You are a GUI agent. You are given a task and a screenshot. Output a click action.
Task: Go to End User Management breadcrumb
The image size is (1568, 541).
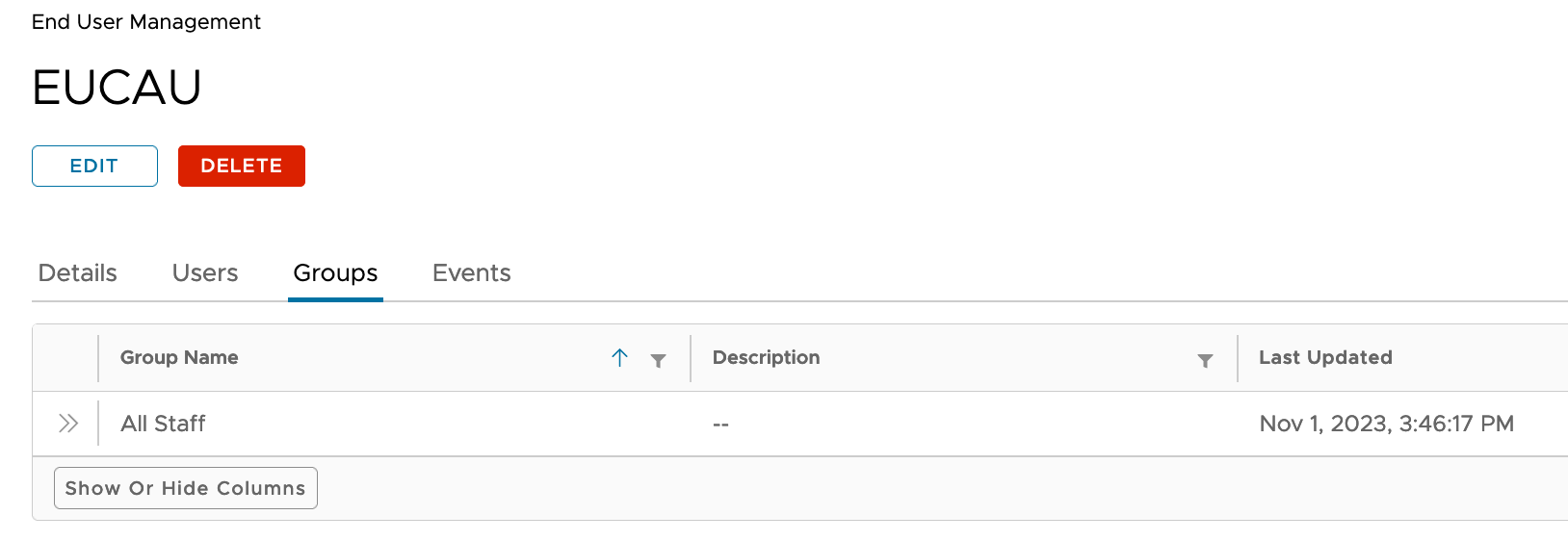click(146, 22)
